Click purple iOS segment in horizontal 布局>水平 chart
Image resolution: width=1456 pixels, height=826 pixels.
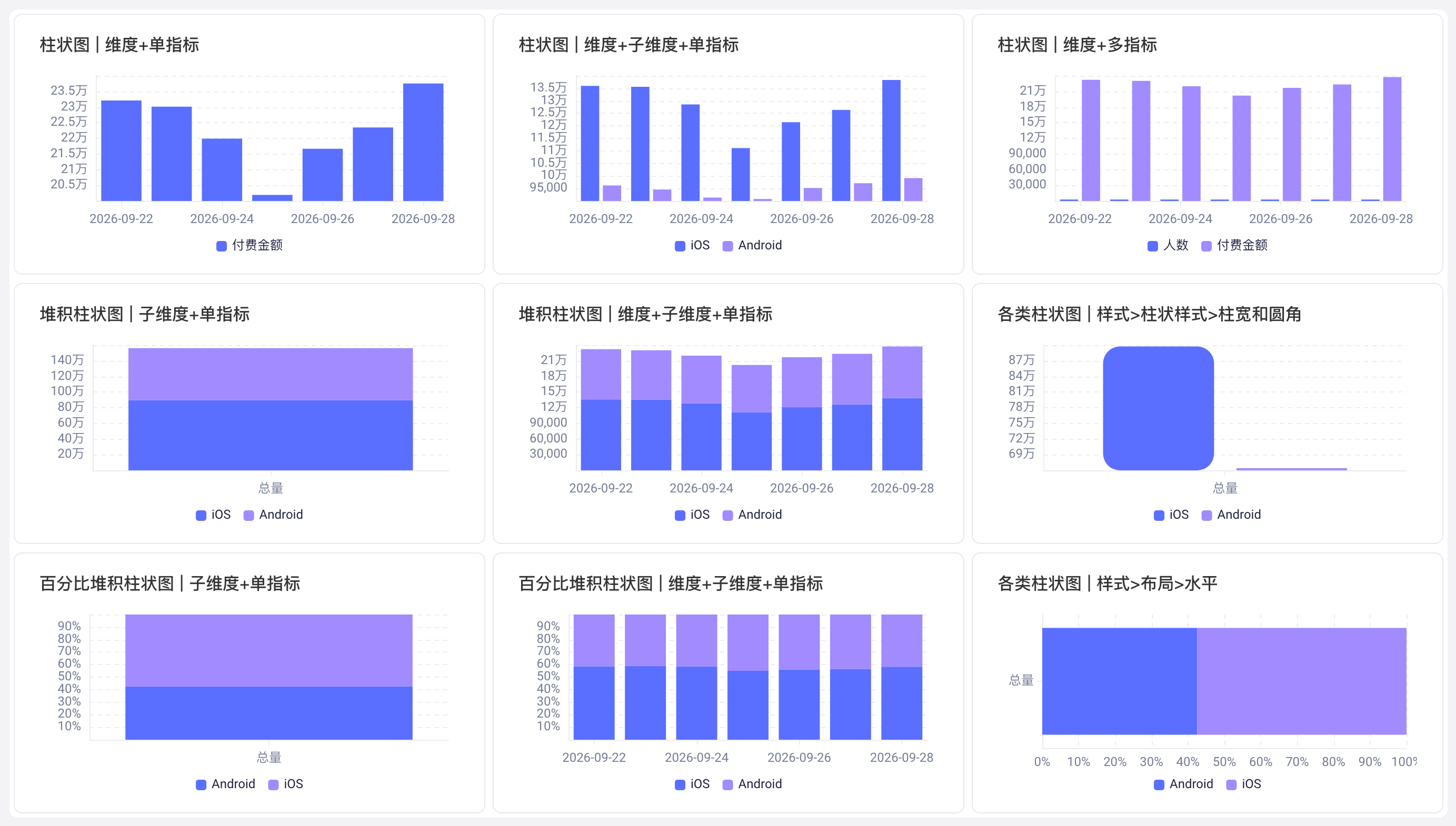coord(1302,681)
